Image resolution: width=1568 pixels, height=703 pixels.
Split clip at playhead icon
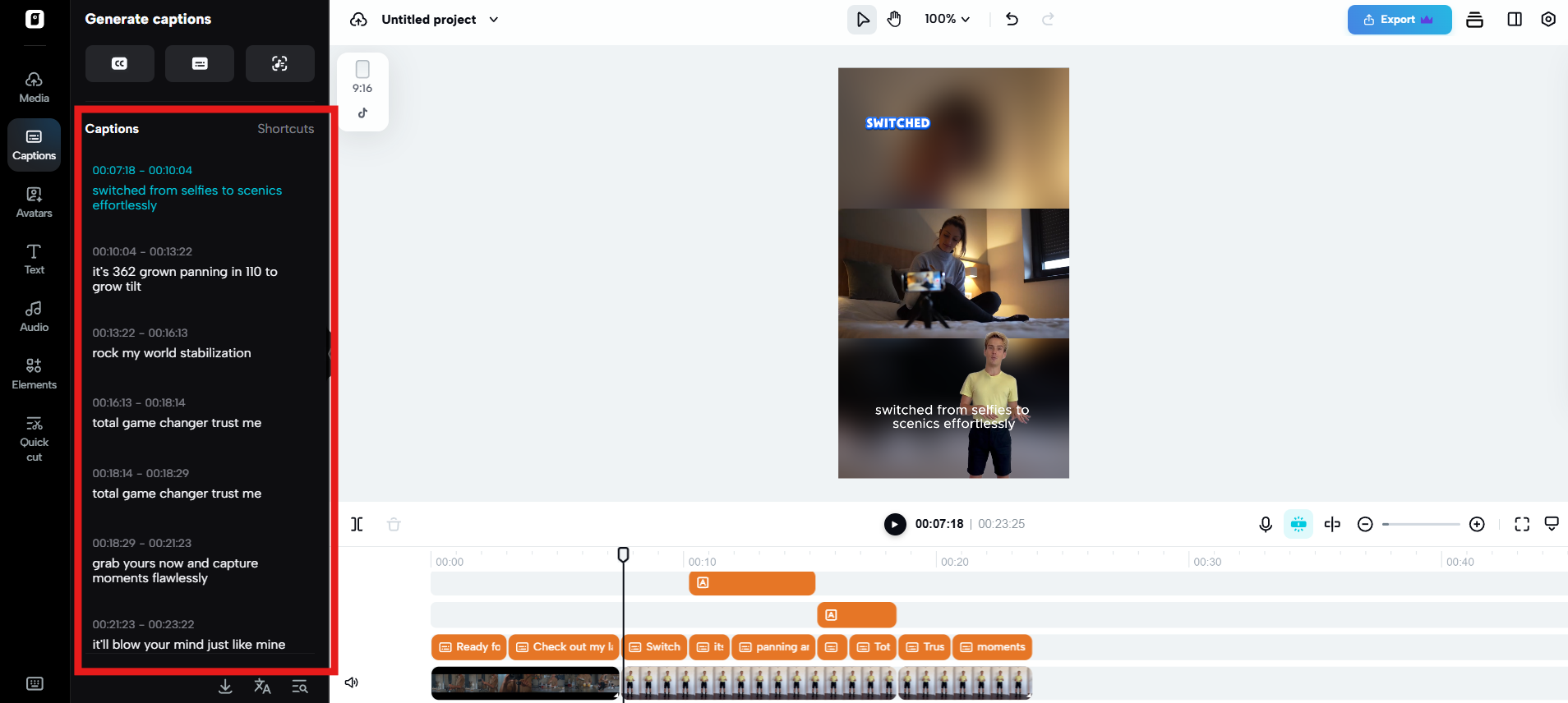(357, 524)
